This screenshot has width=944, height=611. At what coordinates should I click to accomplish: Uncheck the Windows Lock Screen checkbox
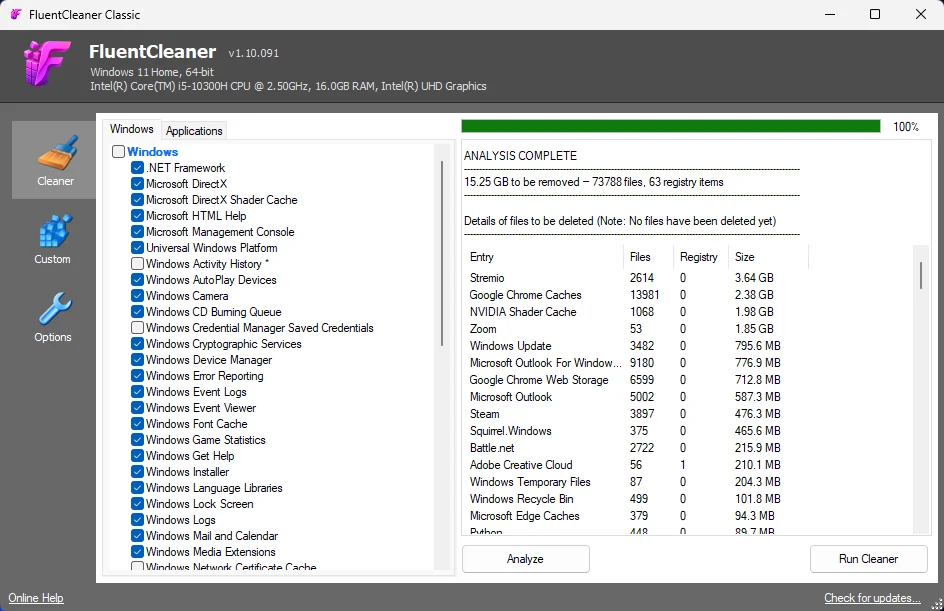click(x=137, y=504)
